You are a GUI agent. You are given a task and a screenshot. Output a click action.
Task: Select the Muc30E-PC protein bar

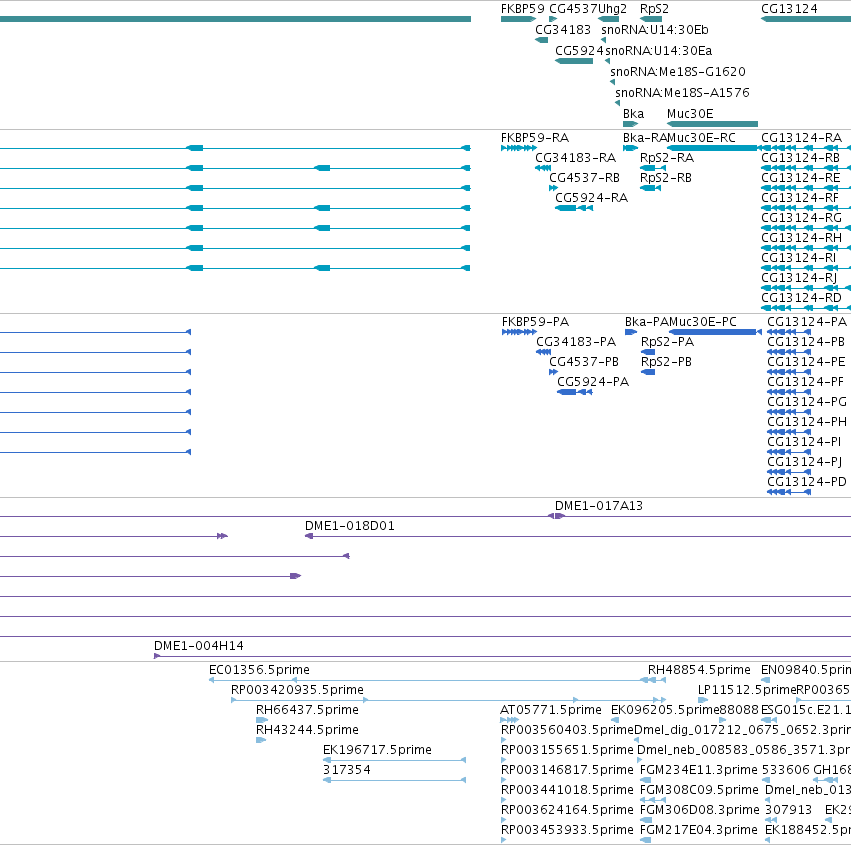coord(715,332)
